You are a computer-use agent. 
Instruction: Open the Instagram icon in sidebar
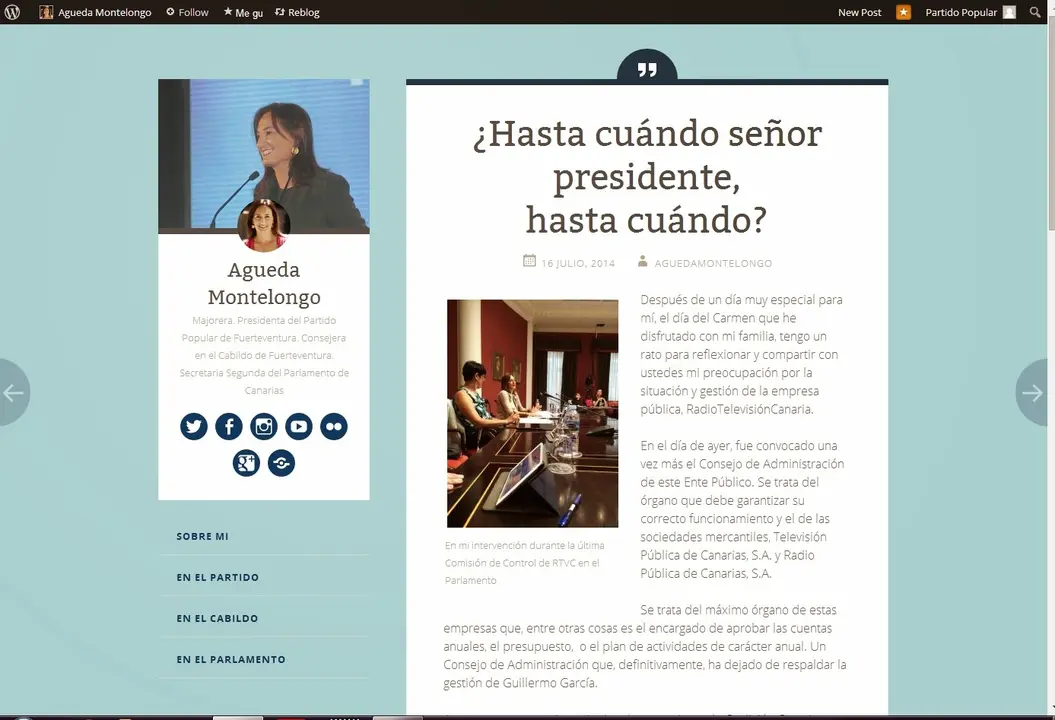(x=264, y=427)
